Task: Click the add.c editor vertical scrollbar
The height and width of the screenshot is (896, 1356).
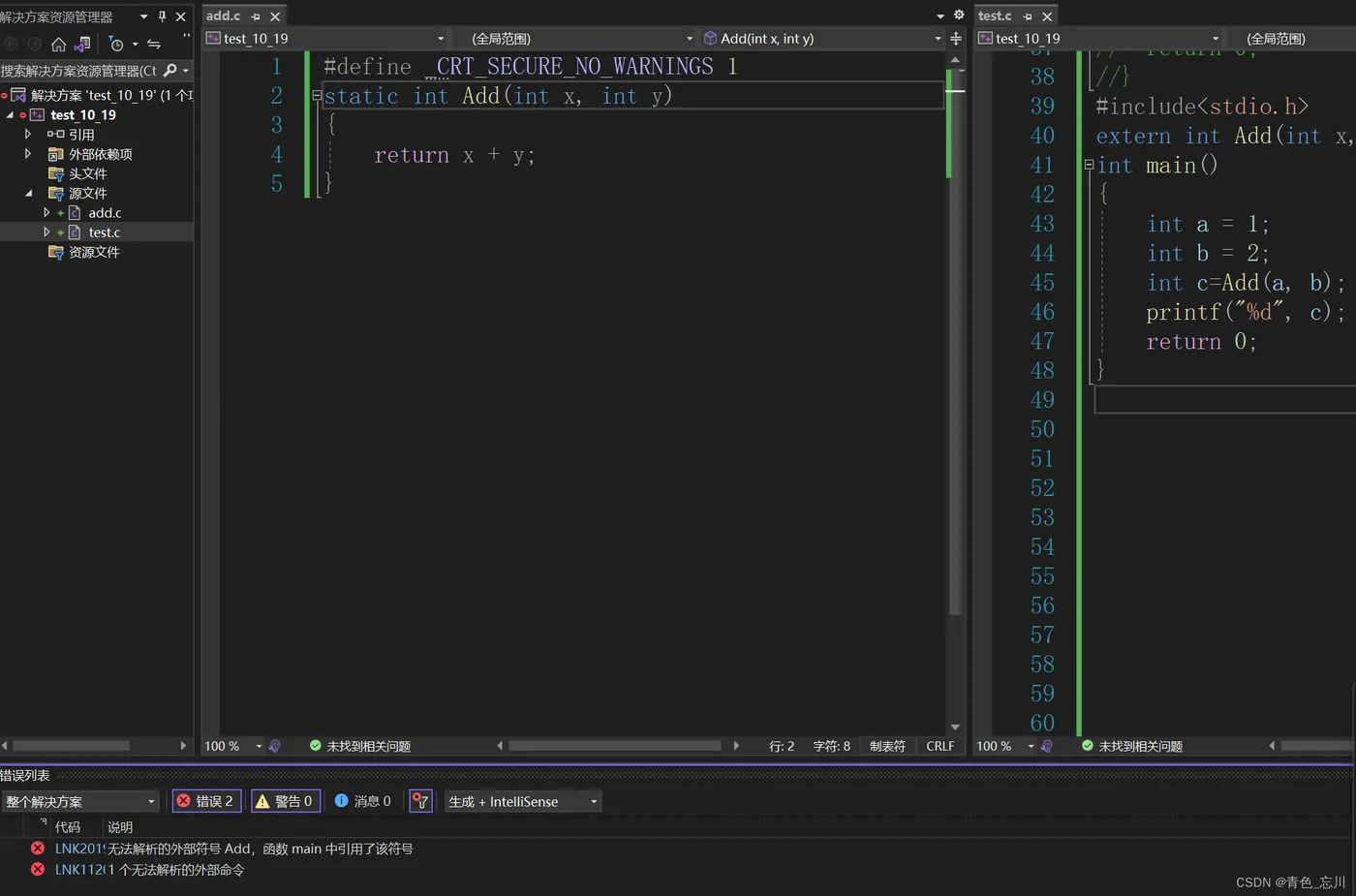Action: click(955, 387)
